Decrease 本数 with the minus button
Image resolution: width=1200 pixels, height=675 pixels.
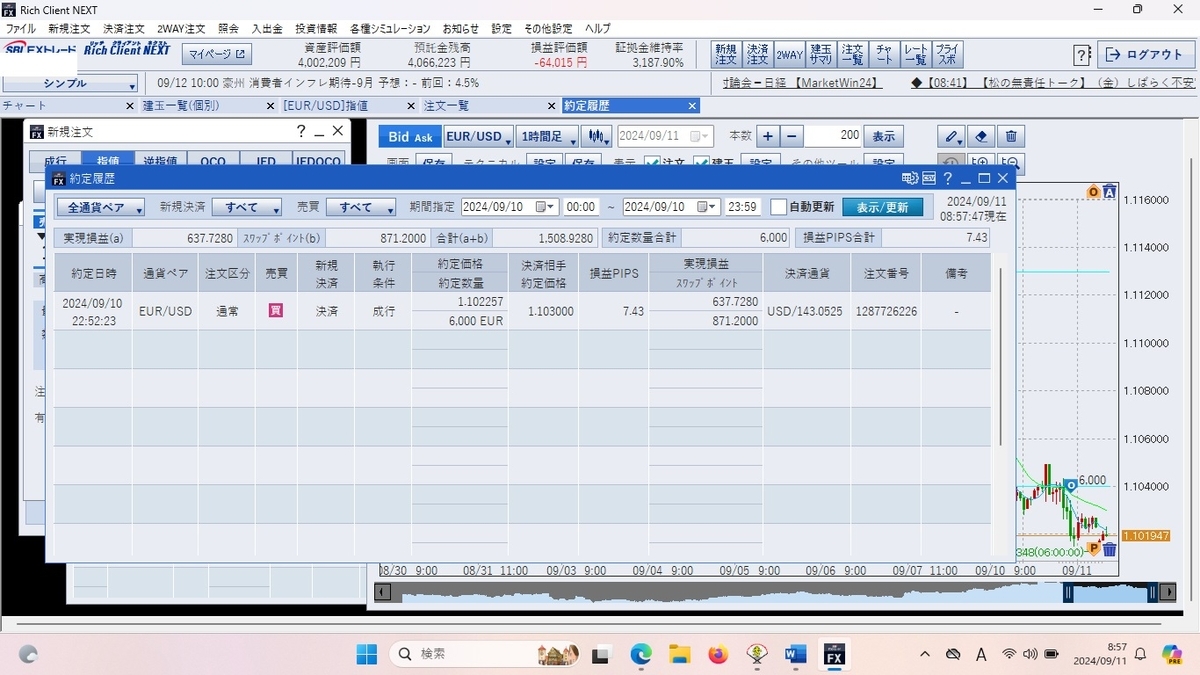coord(792,136)
